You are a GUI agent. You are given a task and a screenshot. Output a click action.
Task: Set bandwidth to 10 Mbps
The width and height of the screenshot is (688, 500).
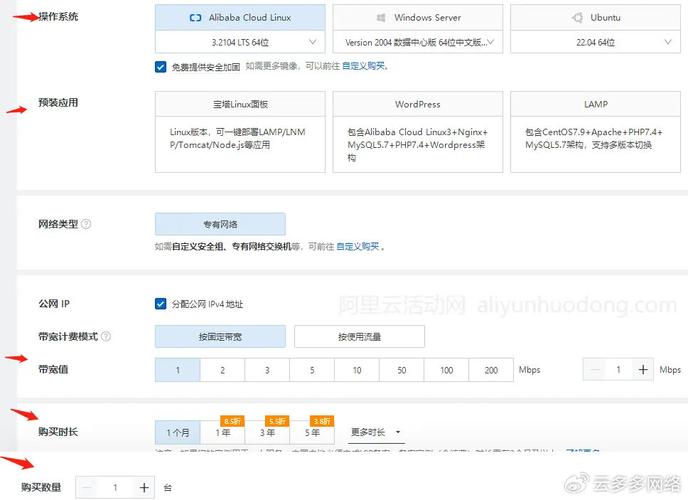pyautogui.click(x=357, y=370)
